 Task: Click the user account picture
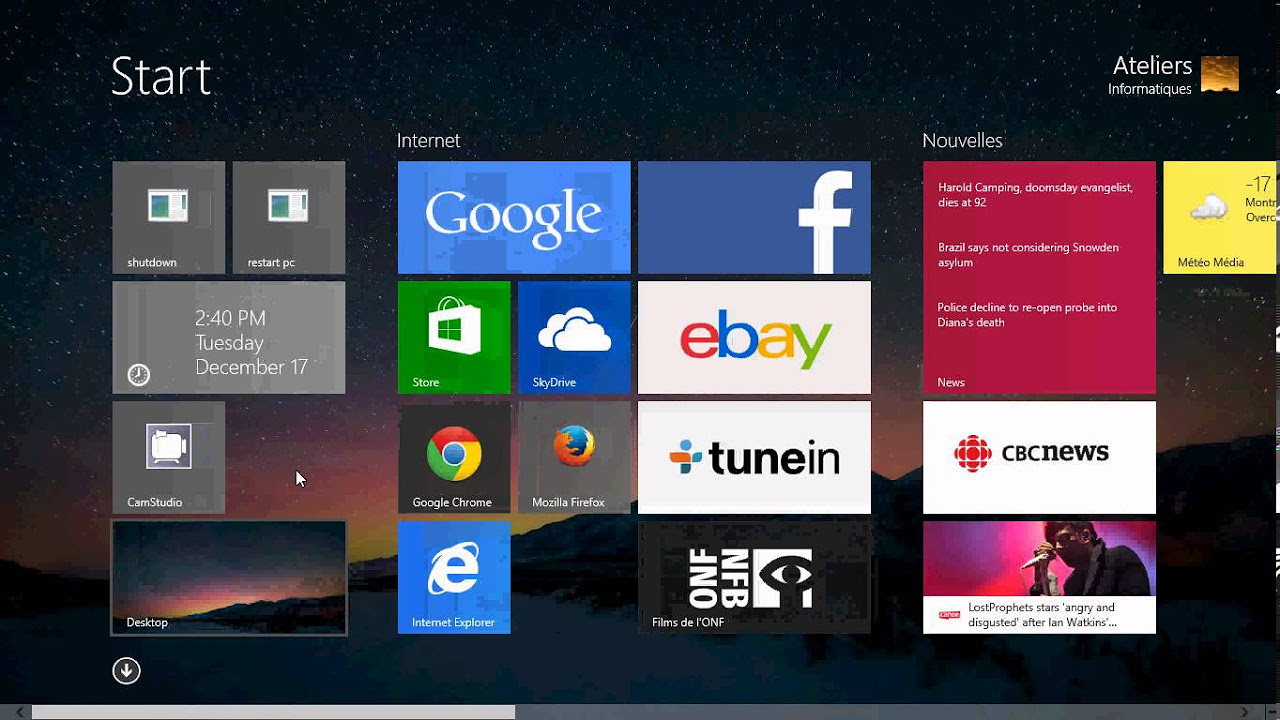1220,74
